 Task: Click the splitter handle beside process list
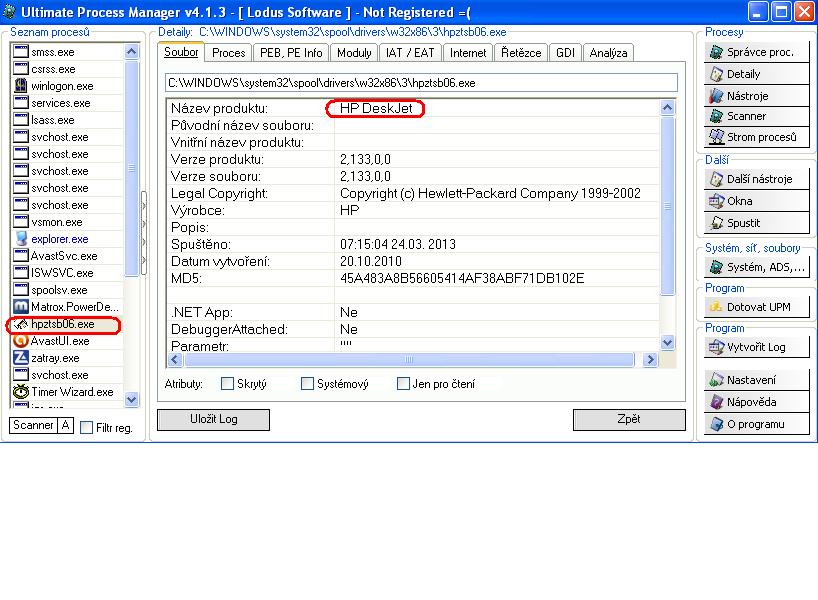(x=144, y=233)
